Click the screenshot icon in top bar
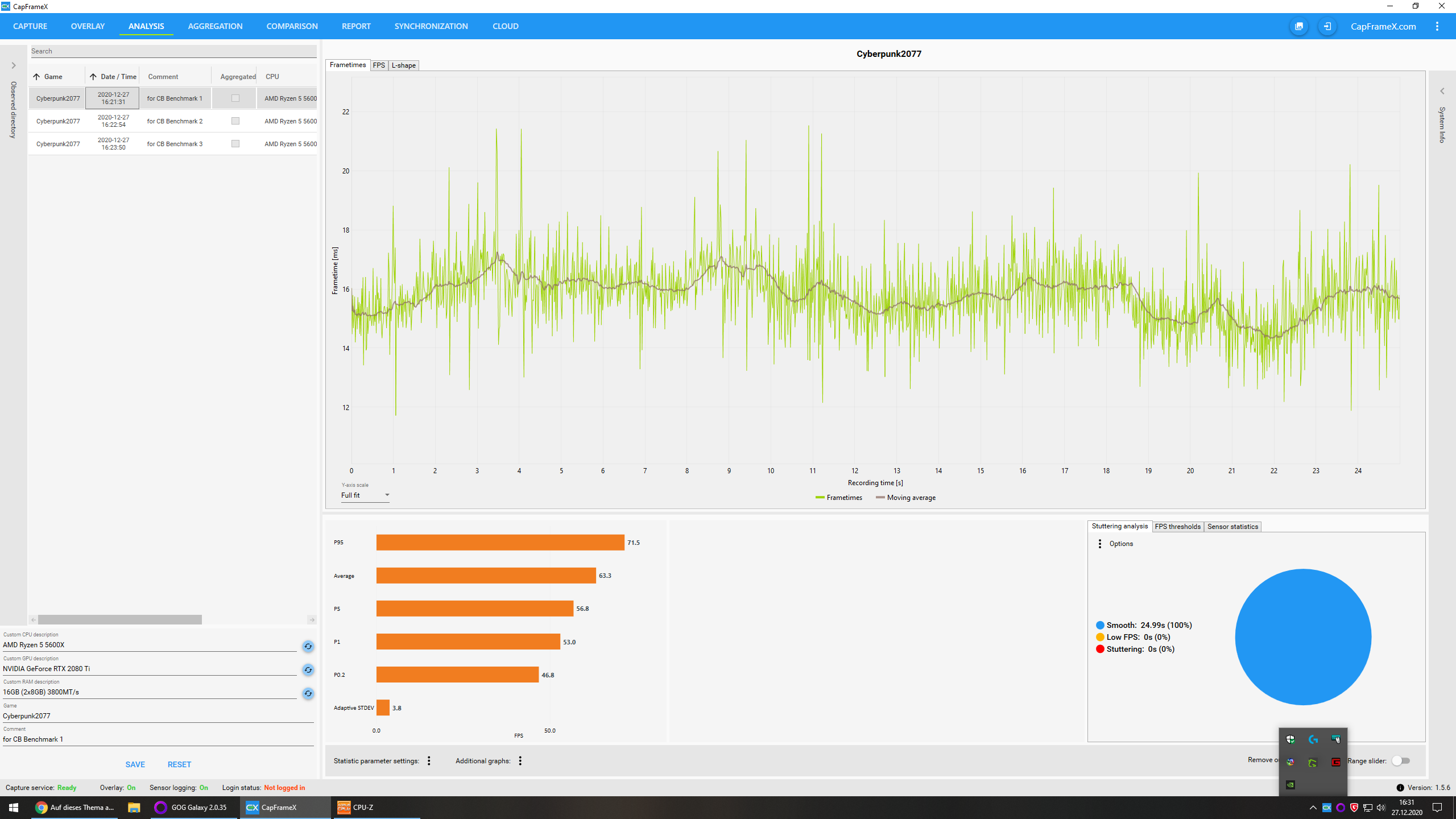Image resolution: width=1456 pixels, height=819 pixels. 1299,26
